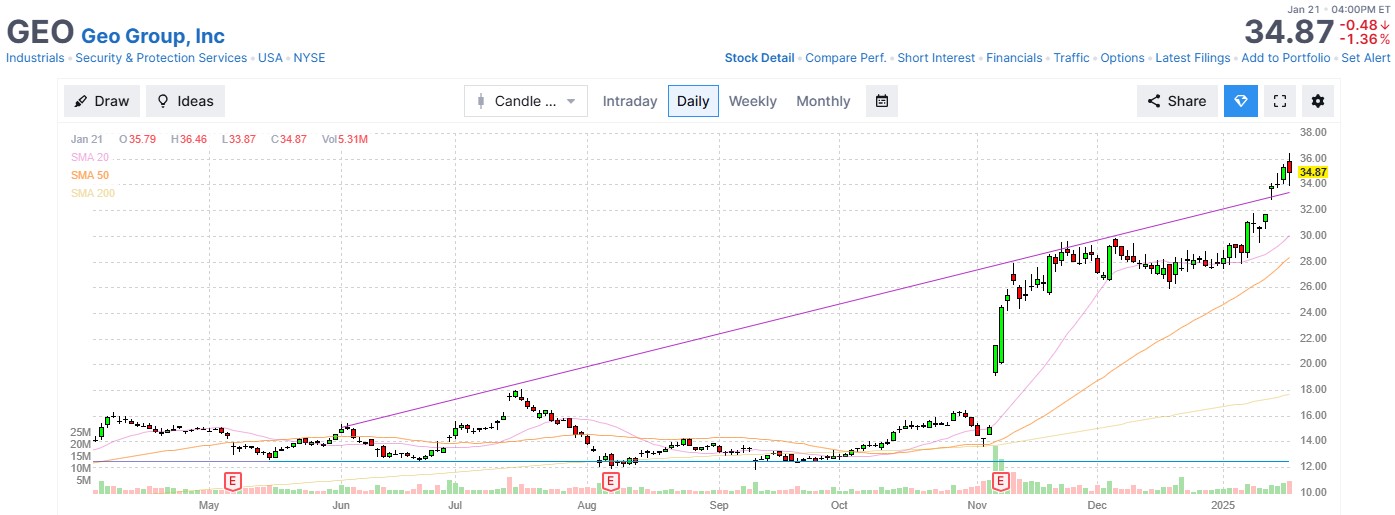Expand the Candle chart type dropdown
Image resolution: width=1395 pixels, height=515 pixels.
click(526, 101)
